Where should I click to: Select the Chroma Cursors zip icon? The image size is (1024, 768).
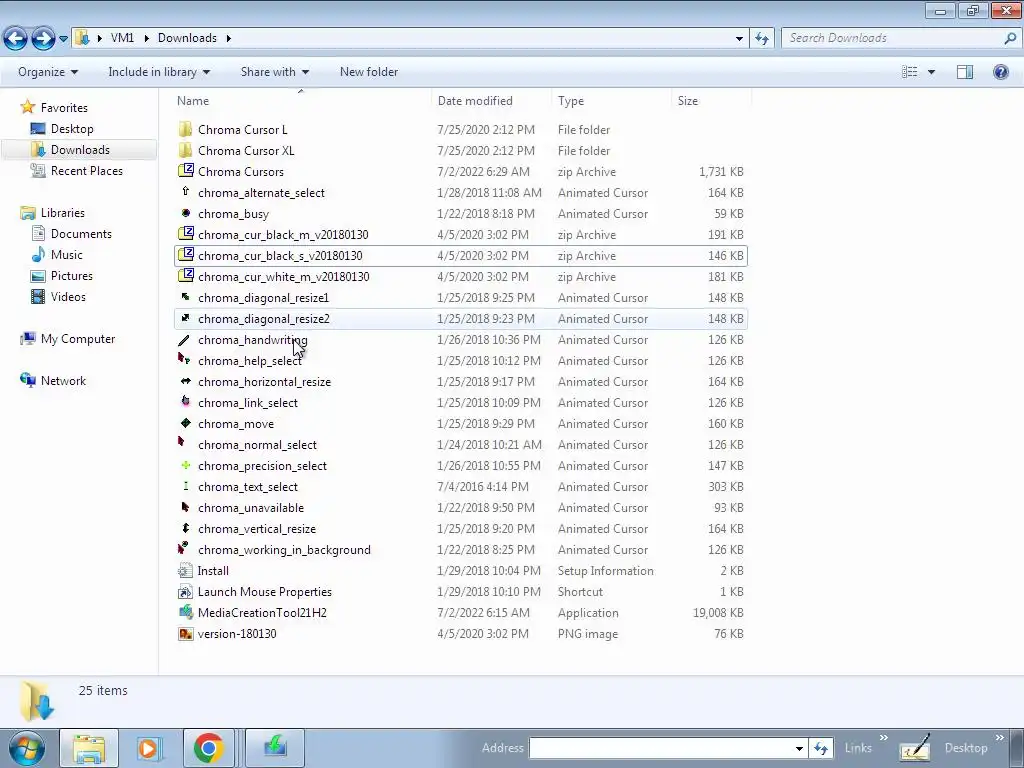[185, 171]
